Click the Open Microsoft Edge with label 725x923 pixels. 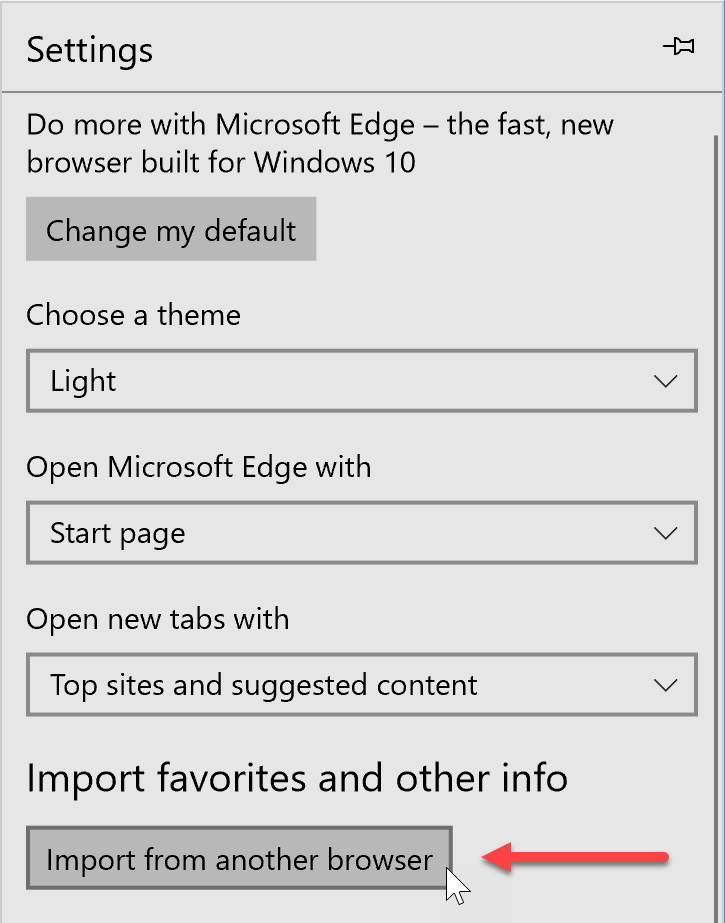click(198, 467)
